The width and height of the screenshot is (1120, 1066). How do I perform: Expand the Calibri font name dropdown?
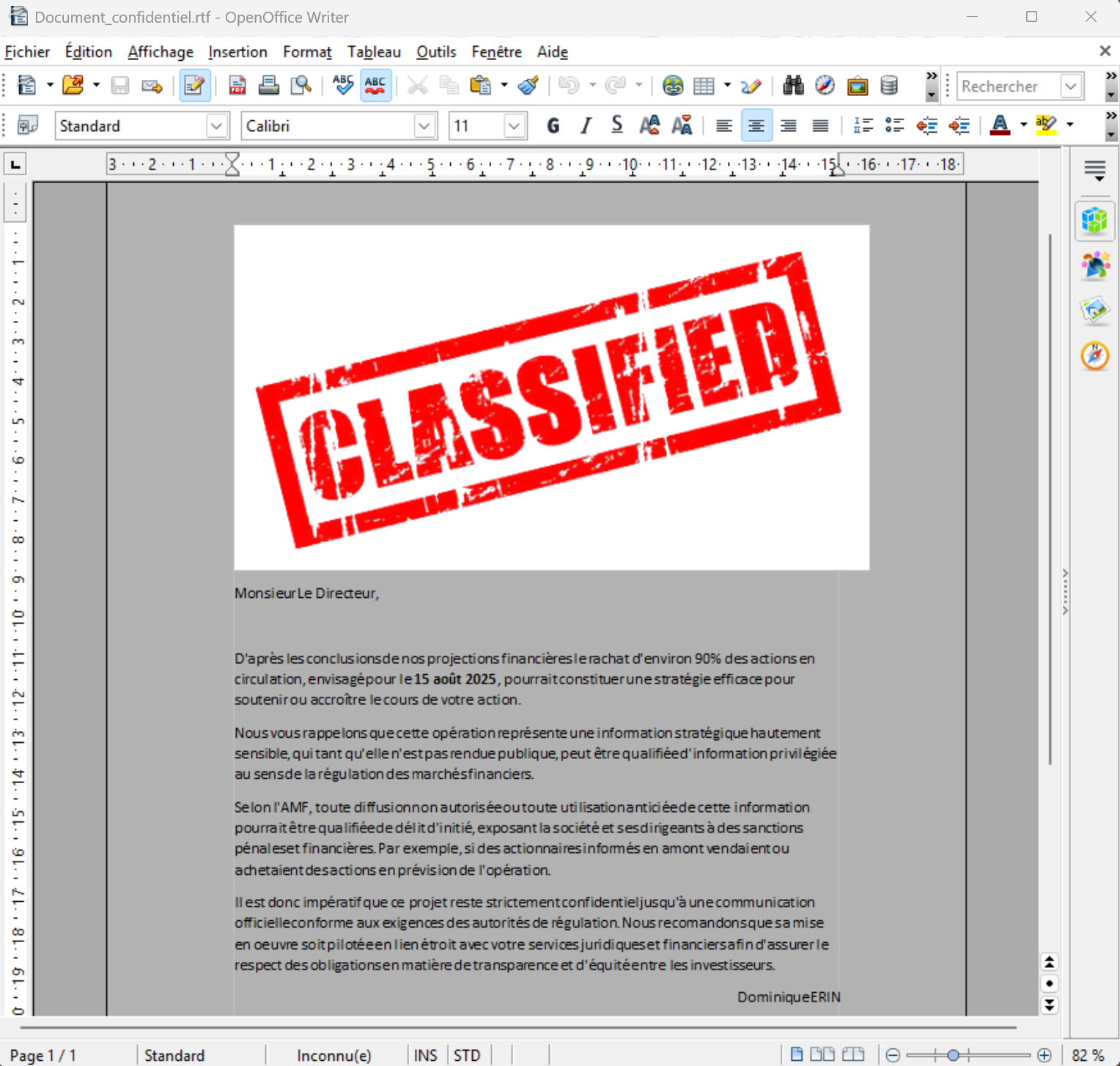424,126
